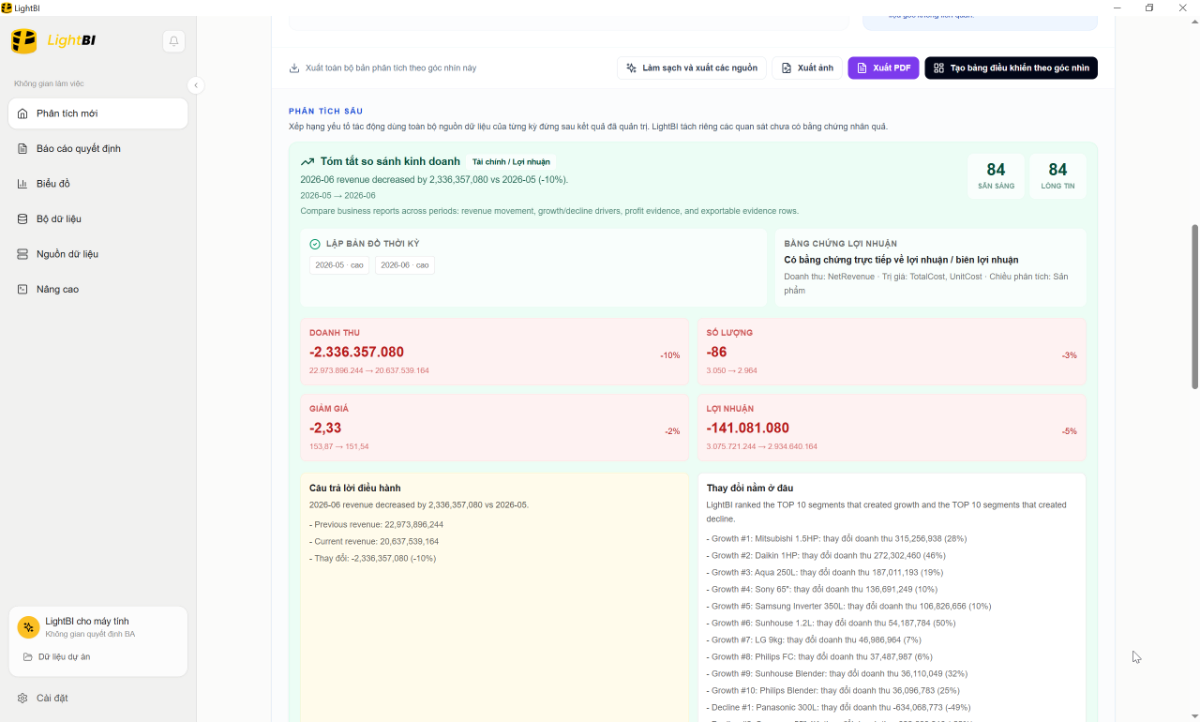Open Dữ liệu dự án folder link
Image resolution: width=1200 pixels, height=722 pixels.
pos(57,657)
